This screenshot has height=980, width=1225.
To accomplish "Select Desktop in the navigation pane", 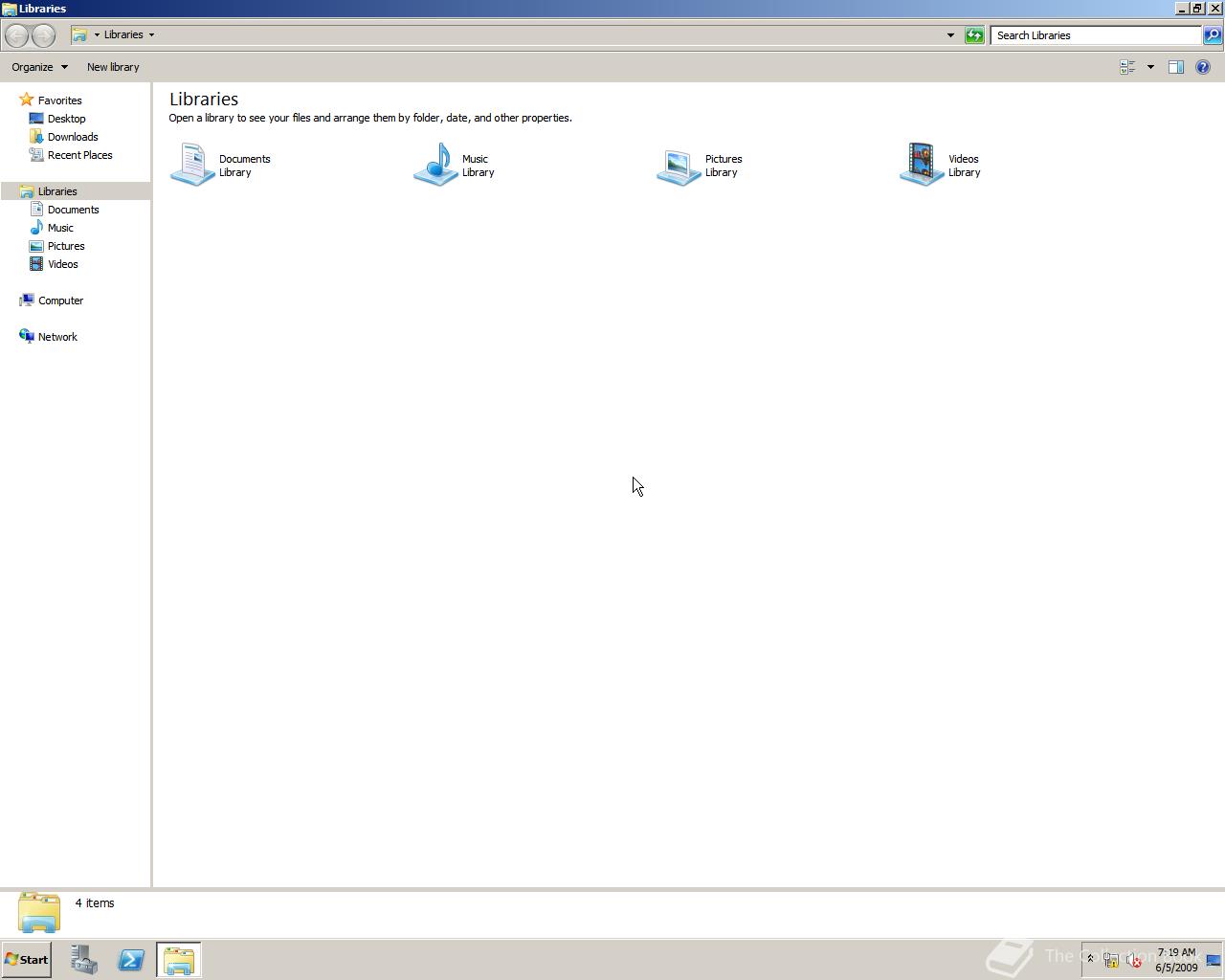I will click(x=66, y=119).
